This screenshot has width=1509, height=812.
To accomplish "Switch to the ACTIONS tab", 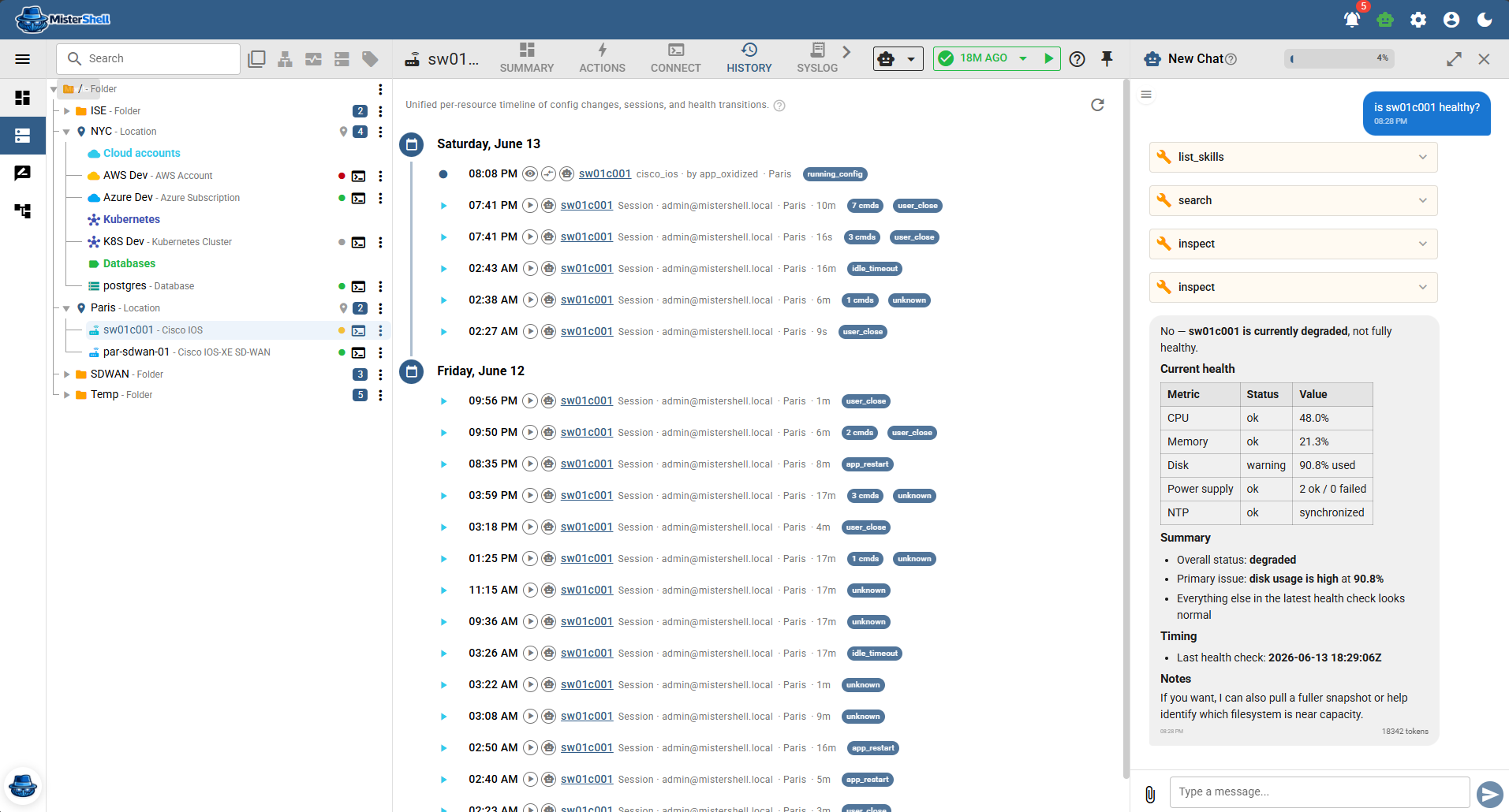I will pyautogui.click(x=602, y=59).
